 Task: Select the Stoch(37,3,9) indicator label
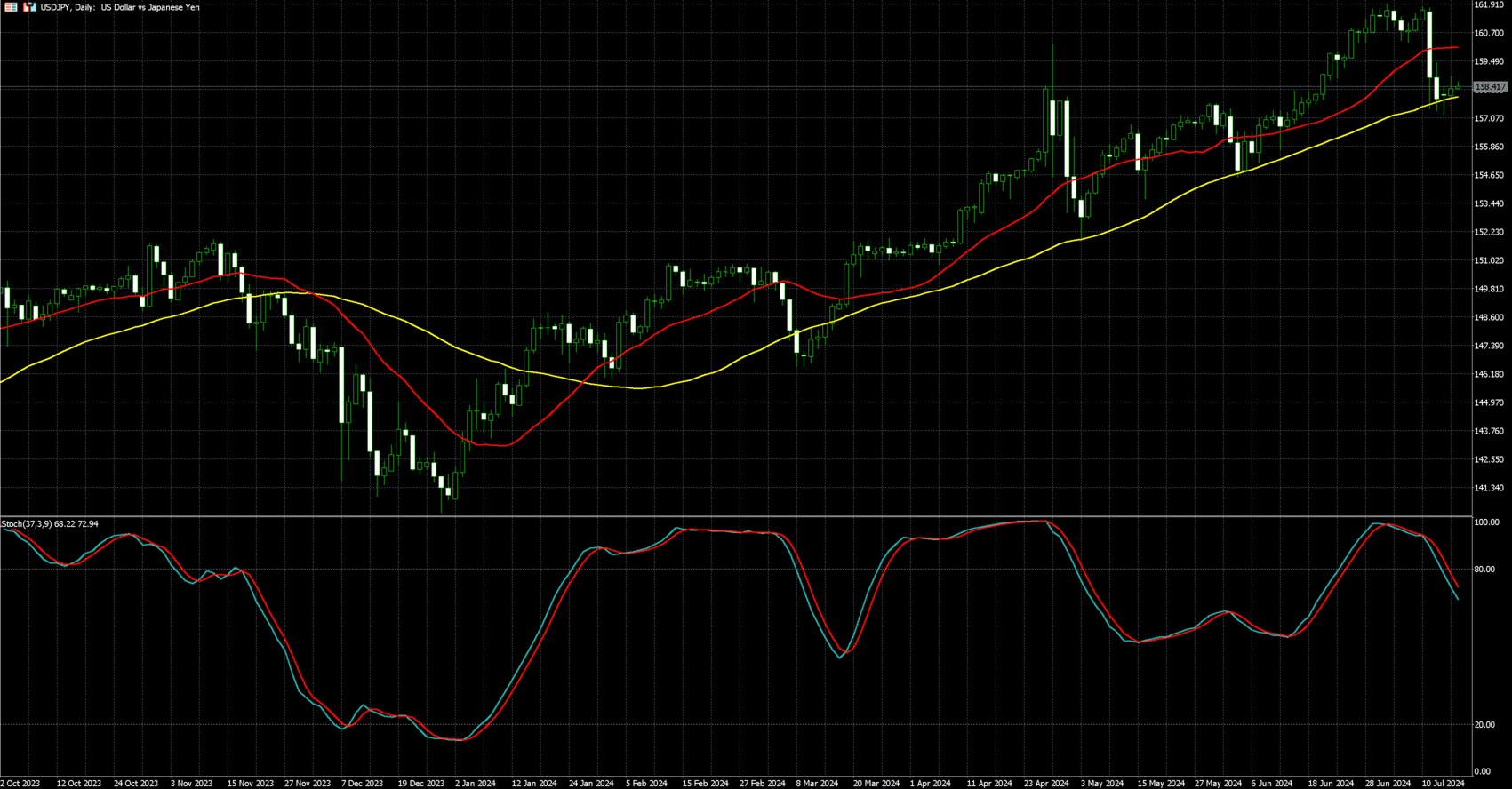click(x=50, y=524)
